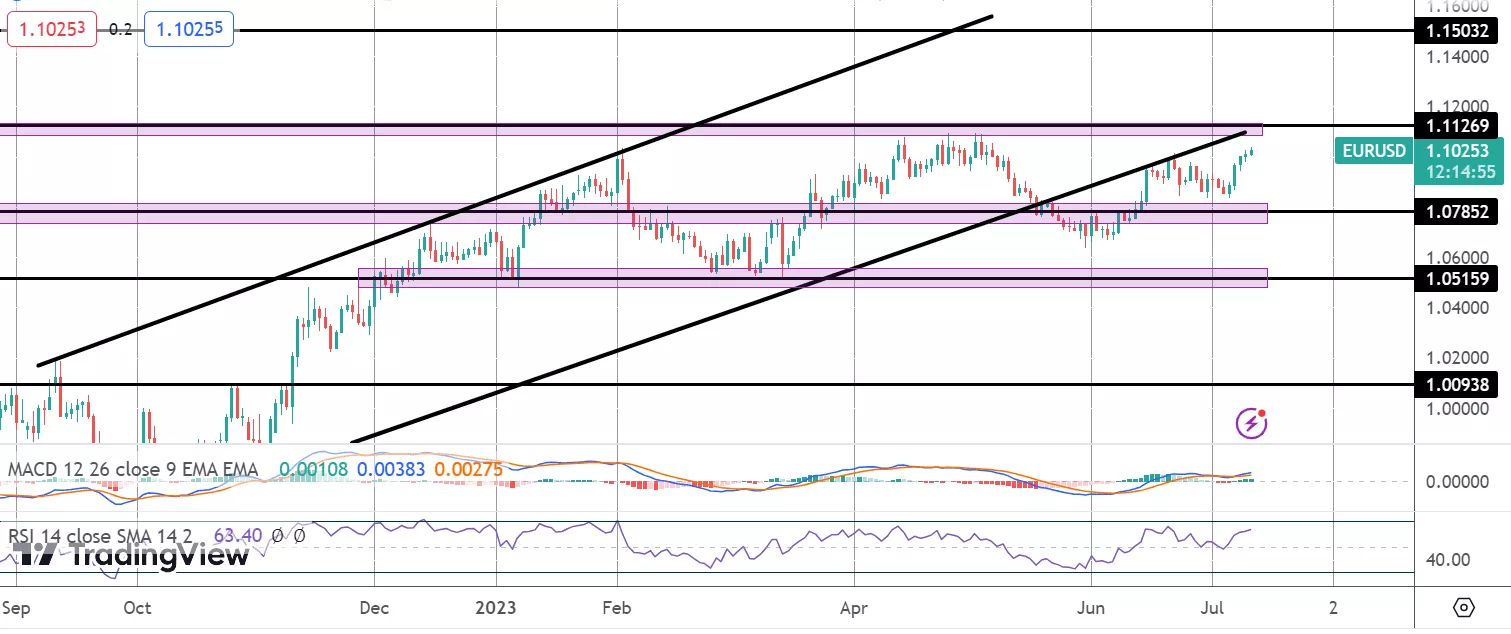Click the 0.2 spread value
Screen dimensions: 1511x634
click(x=120, y=30)
